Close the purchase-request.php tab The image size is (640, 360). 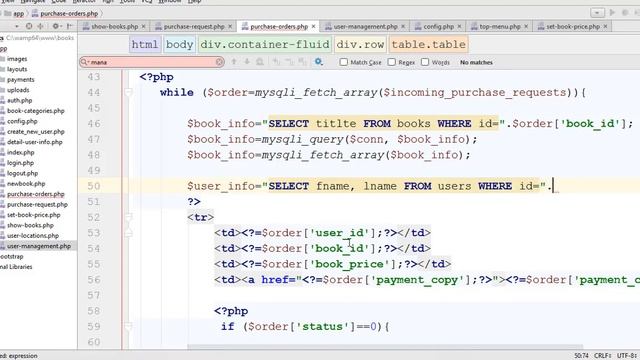click(230, 26)
